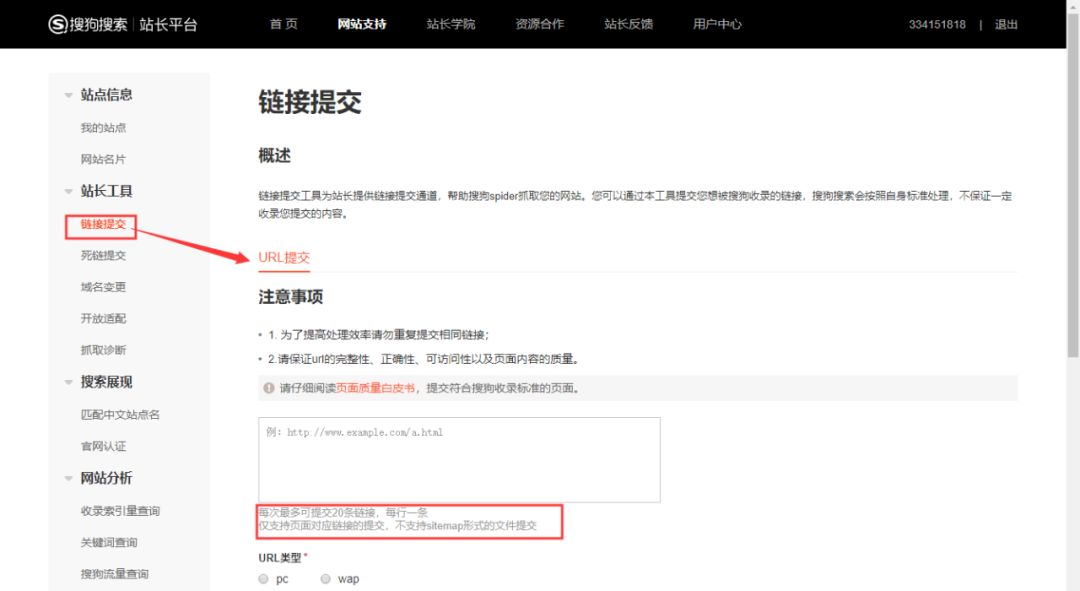Open 资源合作 in the top navigation
The image size is (1080, 591).
[539, 24]
